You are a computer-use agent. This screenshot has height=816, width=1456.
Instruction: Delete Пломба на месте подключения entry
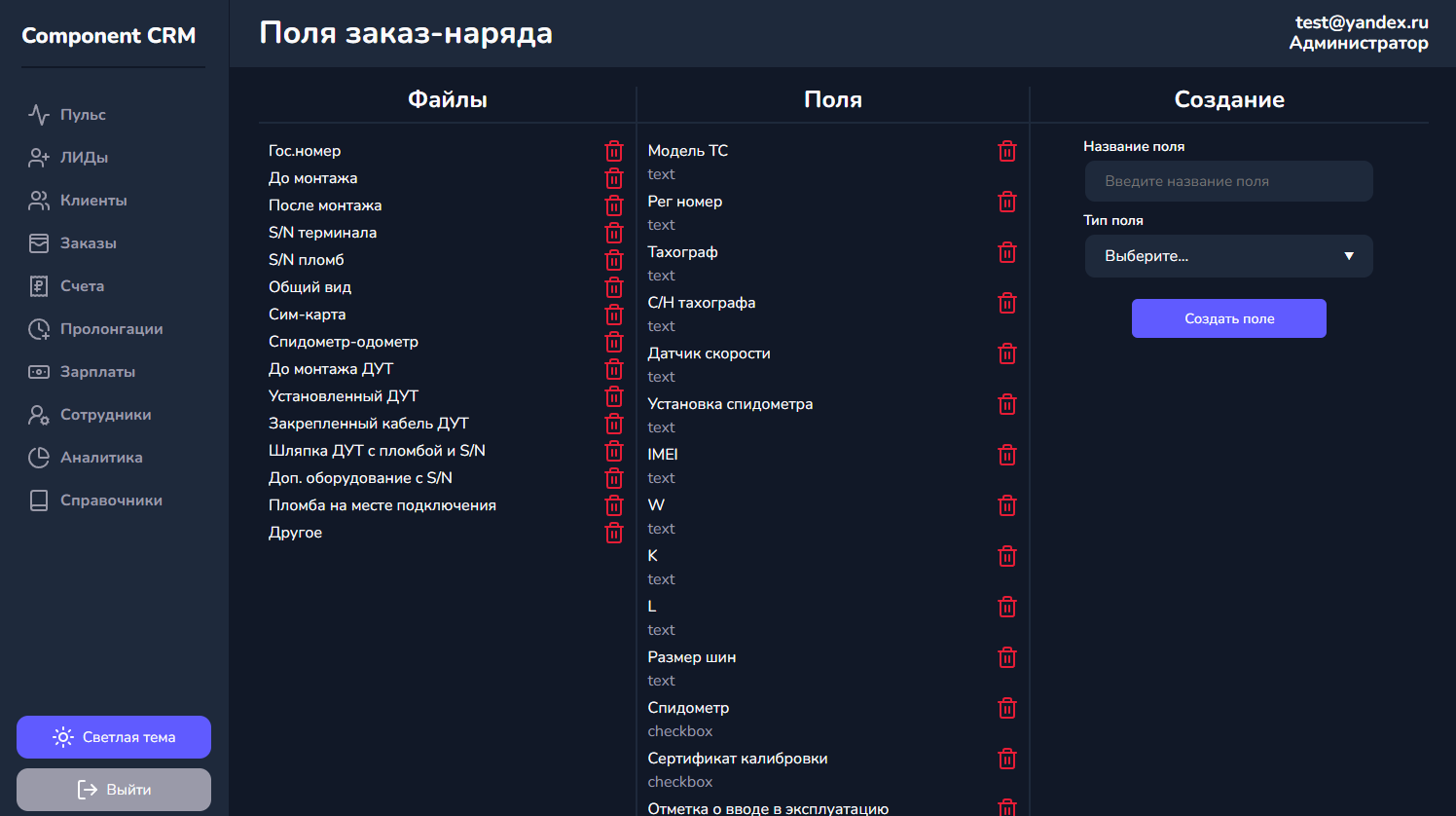pyautogui.click(x=614, y=505)
